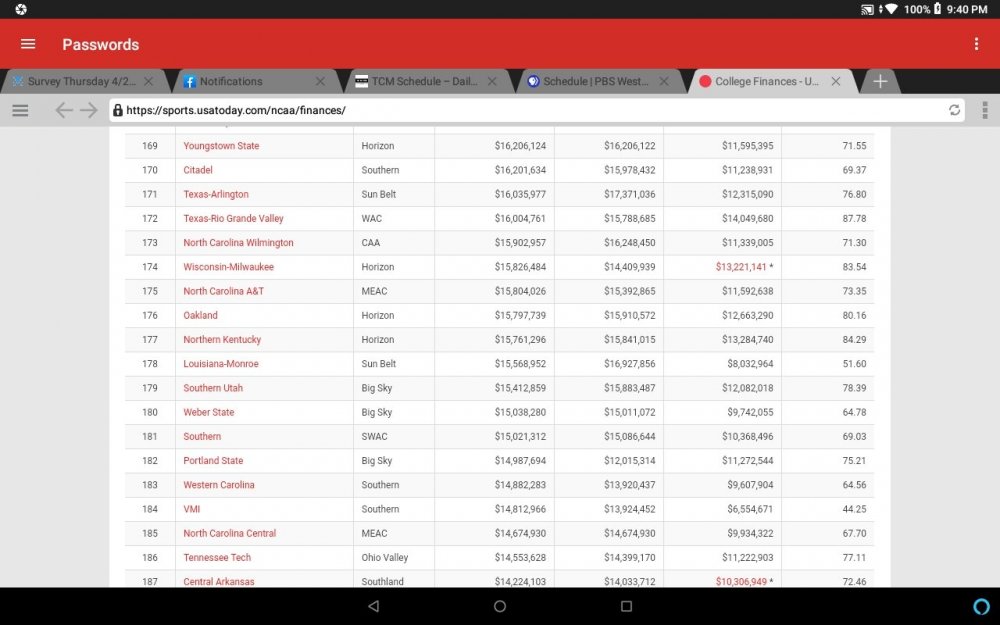Image resolution: width=1000 pixels, height=625 pixels.
Task: Follow the Texas-Arlington link
Action: [x=216, y=195]
